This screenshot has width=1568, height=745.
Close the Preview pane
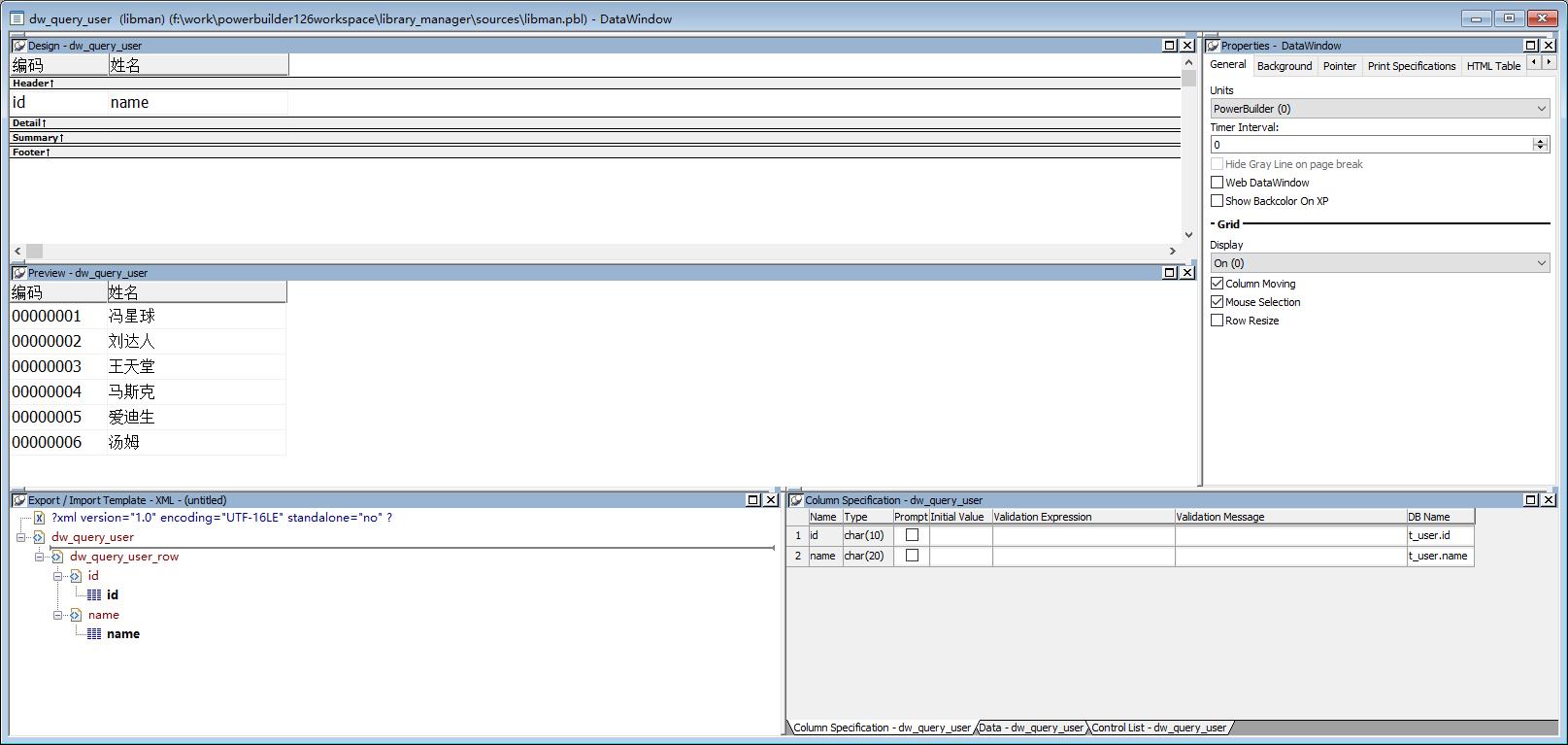1186,273
